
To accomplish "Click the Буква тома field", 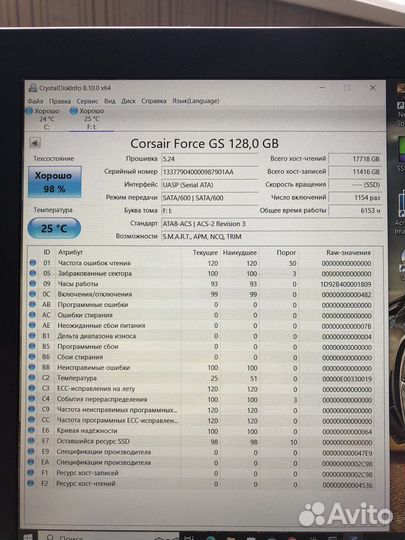I will tap(209, 210).
